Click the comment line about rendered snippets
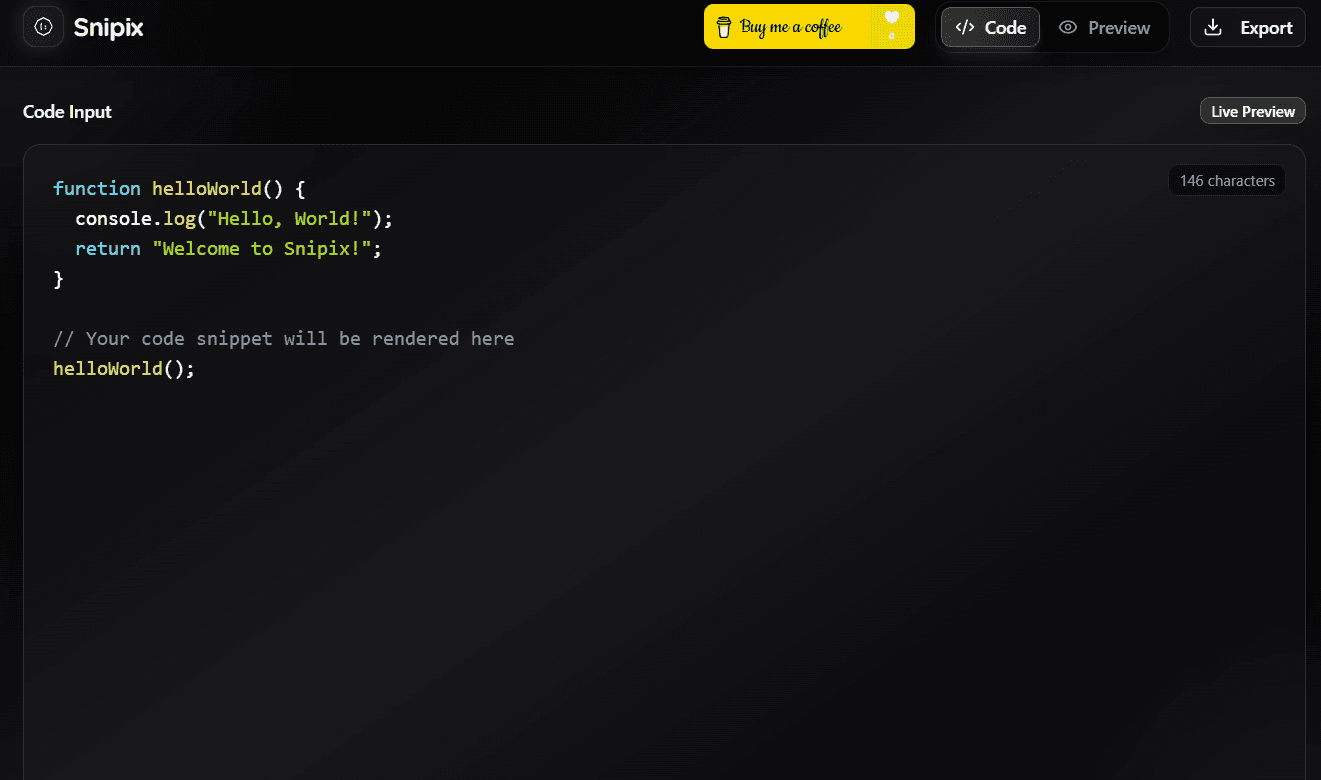The height and width of the screenshot is (780, 1321). (284, 338)
